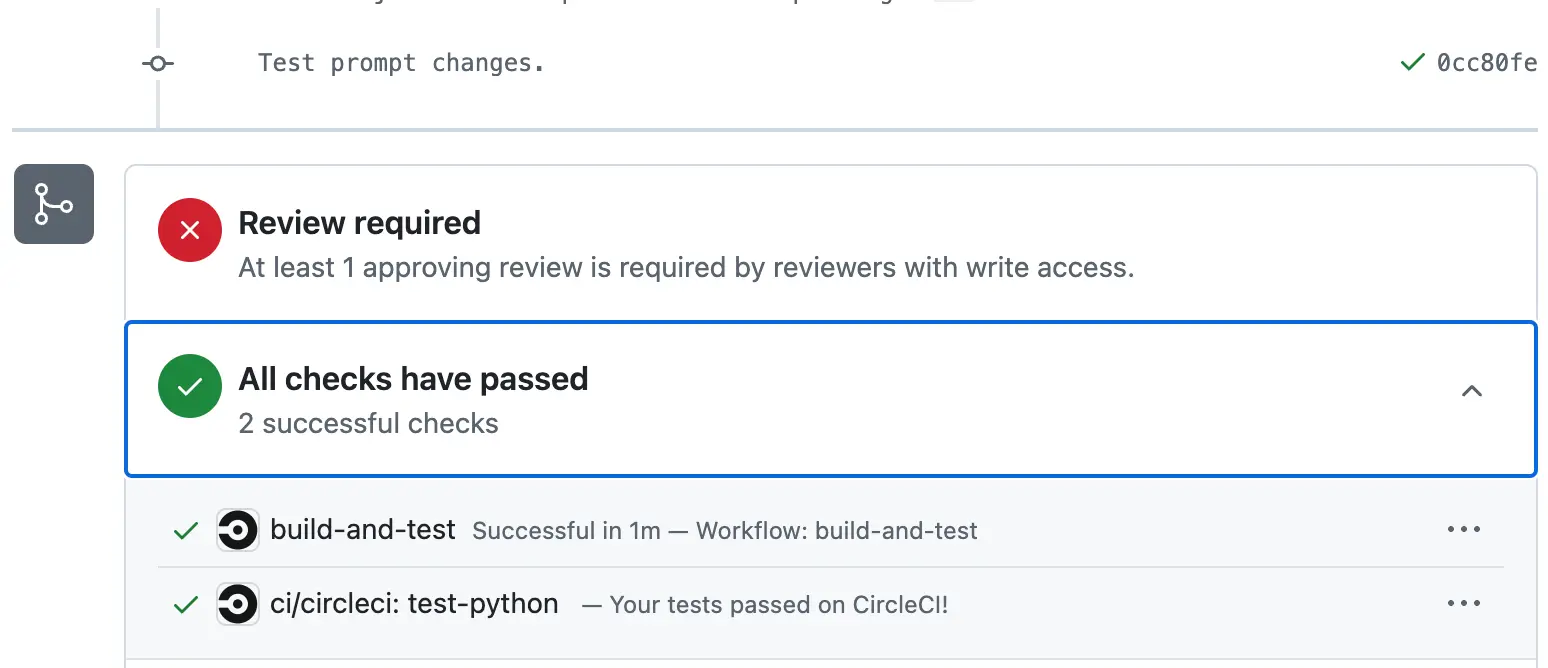
Task: Click the red X Review required icon
Action: (189, 230)
